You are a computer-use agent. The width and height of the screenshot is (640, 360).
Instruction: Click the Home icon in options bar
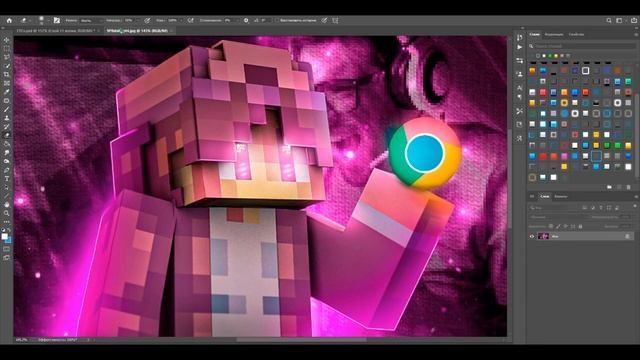point(9,20)
